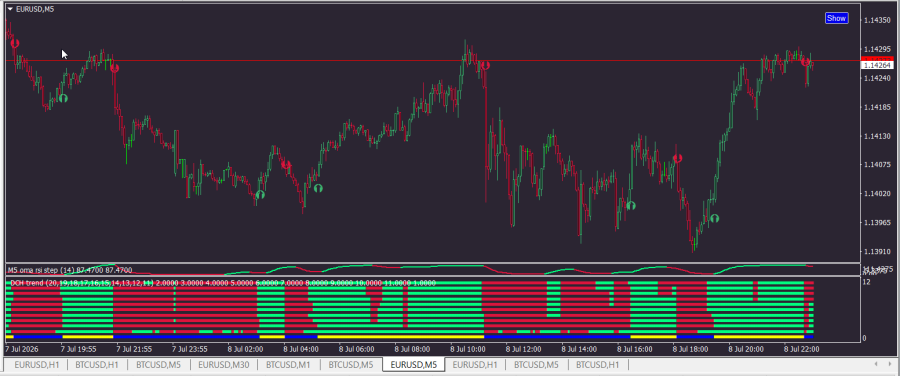This screenshot has height=376, width=900.
Task: Open the last BTCUSD,H1 tab on the right
Action: (x=598, y=365)
